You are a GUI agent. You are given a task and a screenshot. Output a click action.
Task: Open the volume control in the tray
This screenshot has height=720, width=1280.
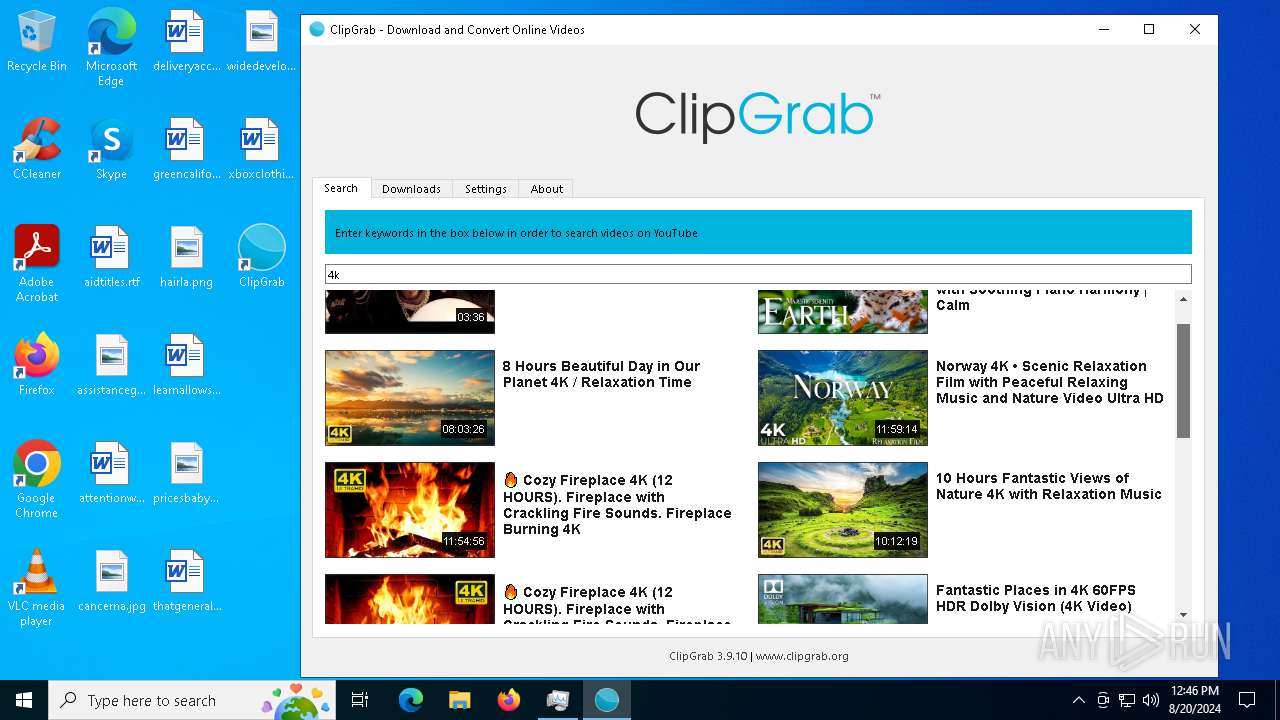[1150, 700]
